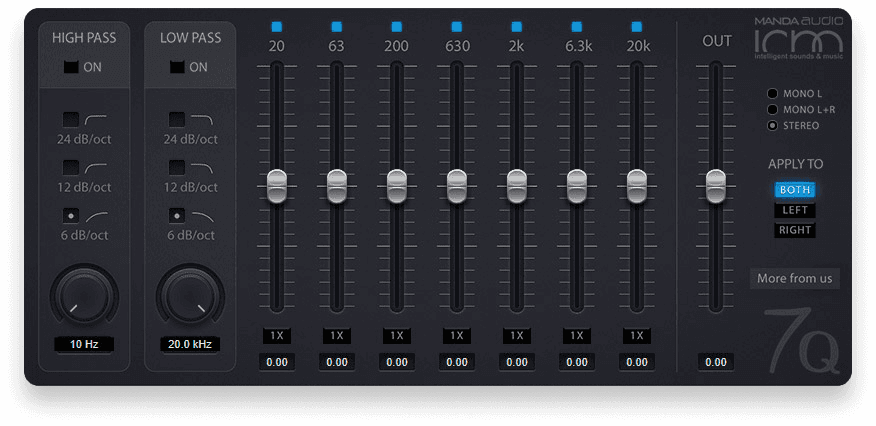Enable the Low Pass filter ON switch
Screen dimensions: 876x426
(177, 68)
